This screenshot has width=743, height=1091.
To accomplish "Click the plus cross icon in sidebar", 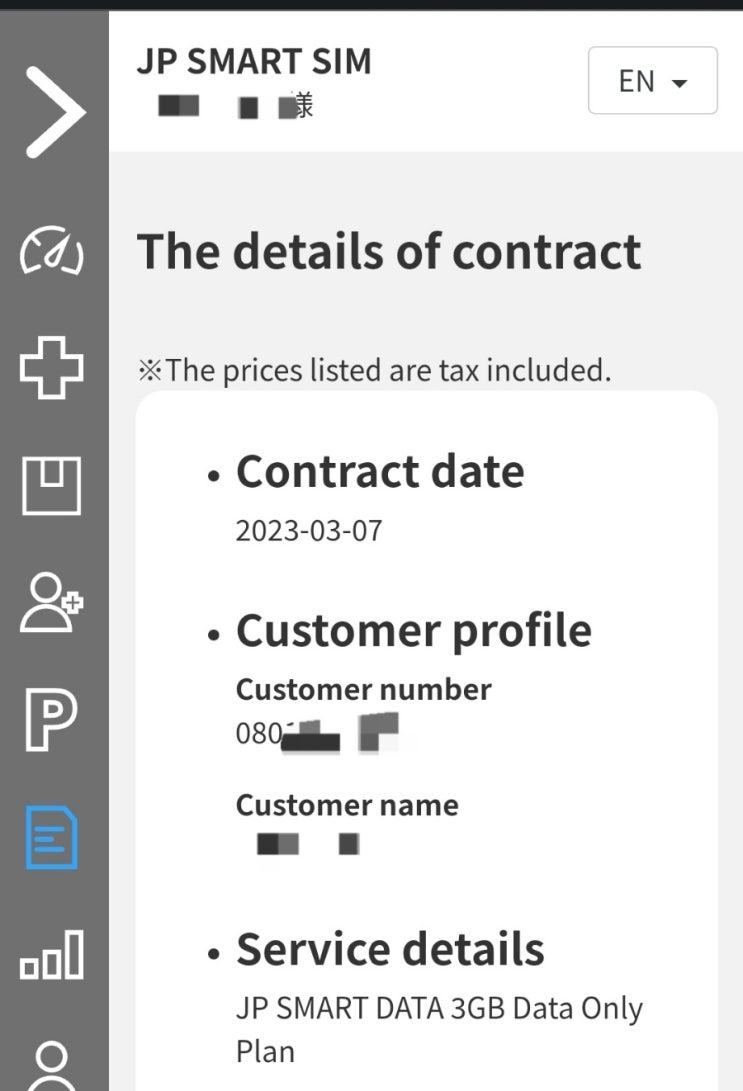I will click(x=52, y=367).
